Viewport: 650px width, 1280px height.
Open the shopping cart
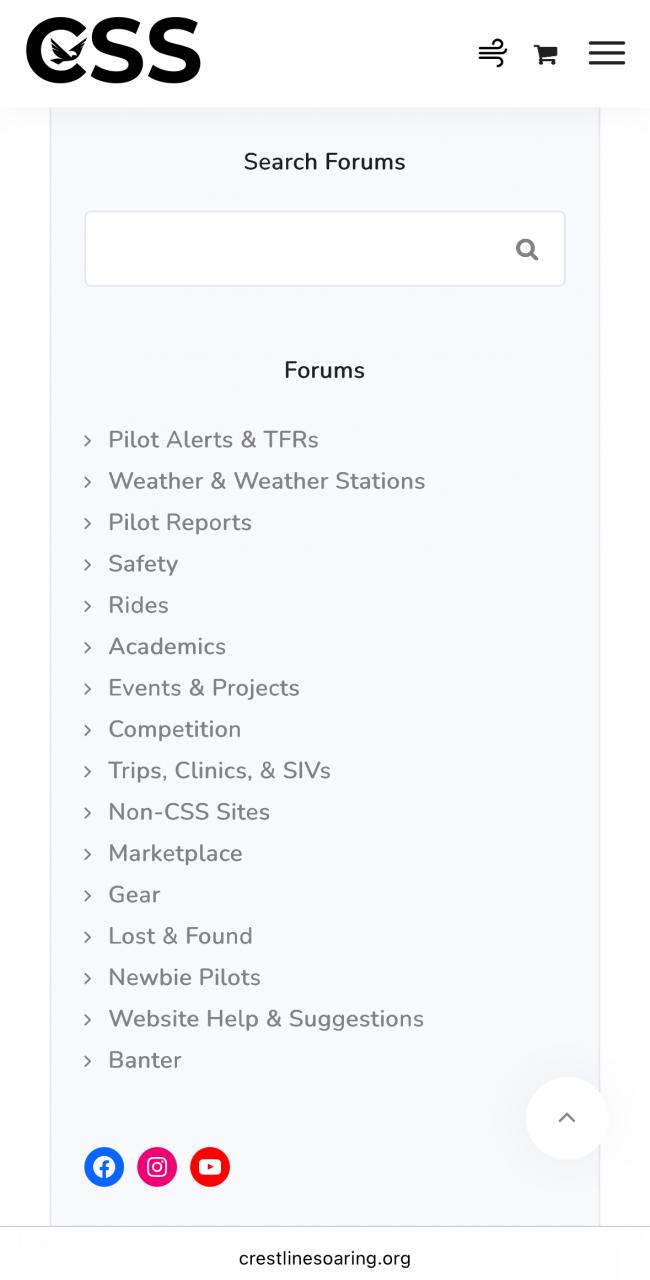coord(545,54)
